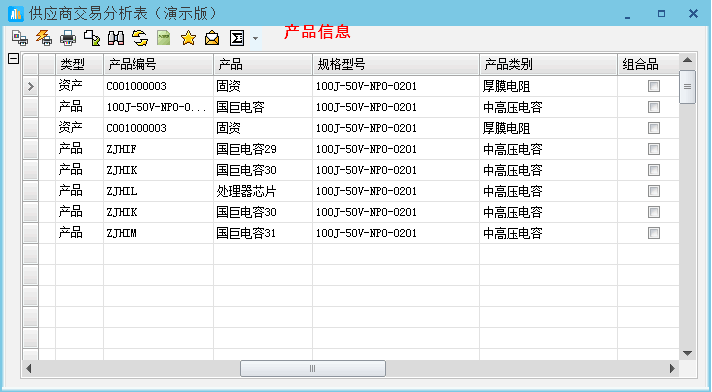Sort by the 产品编号 column header
Viewport: 712px width, 392px height.
(158, 65)
